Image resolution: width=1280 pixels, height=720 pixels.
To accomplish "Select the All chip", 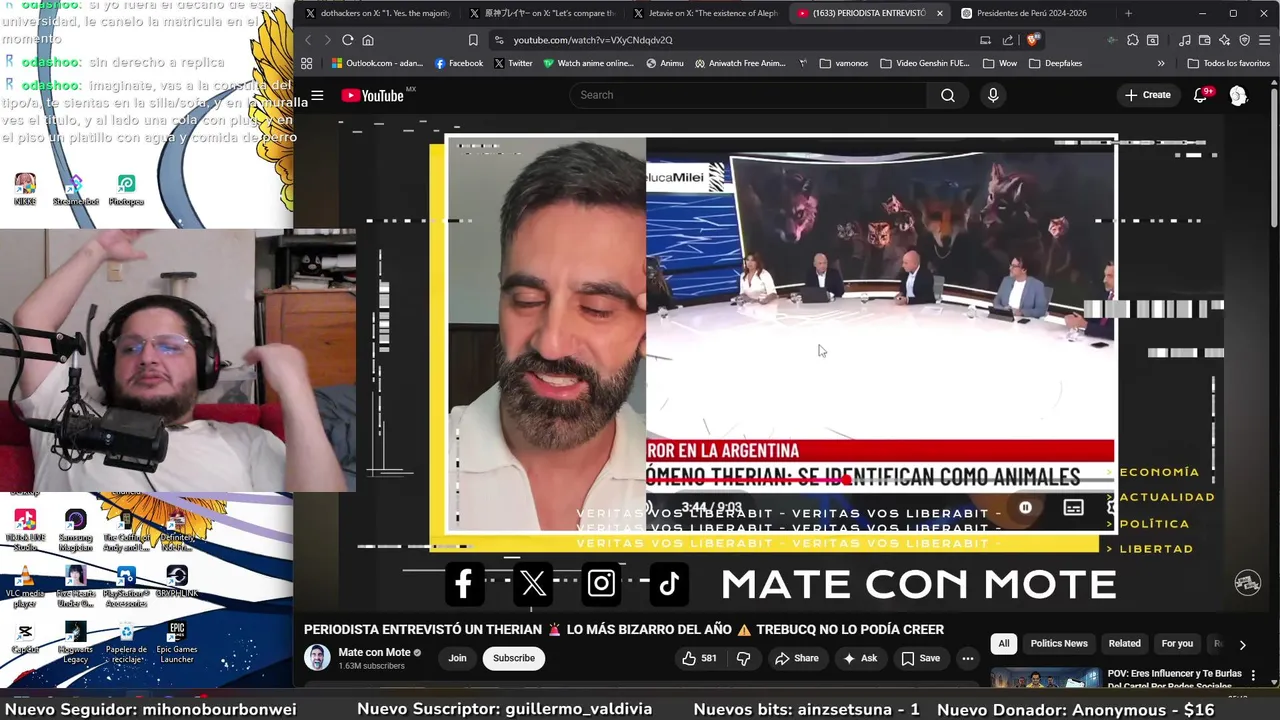I will click(1004, 644).
